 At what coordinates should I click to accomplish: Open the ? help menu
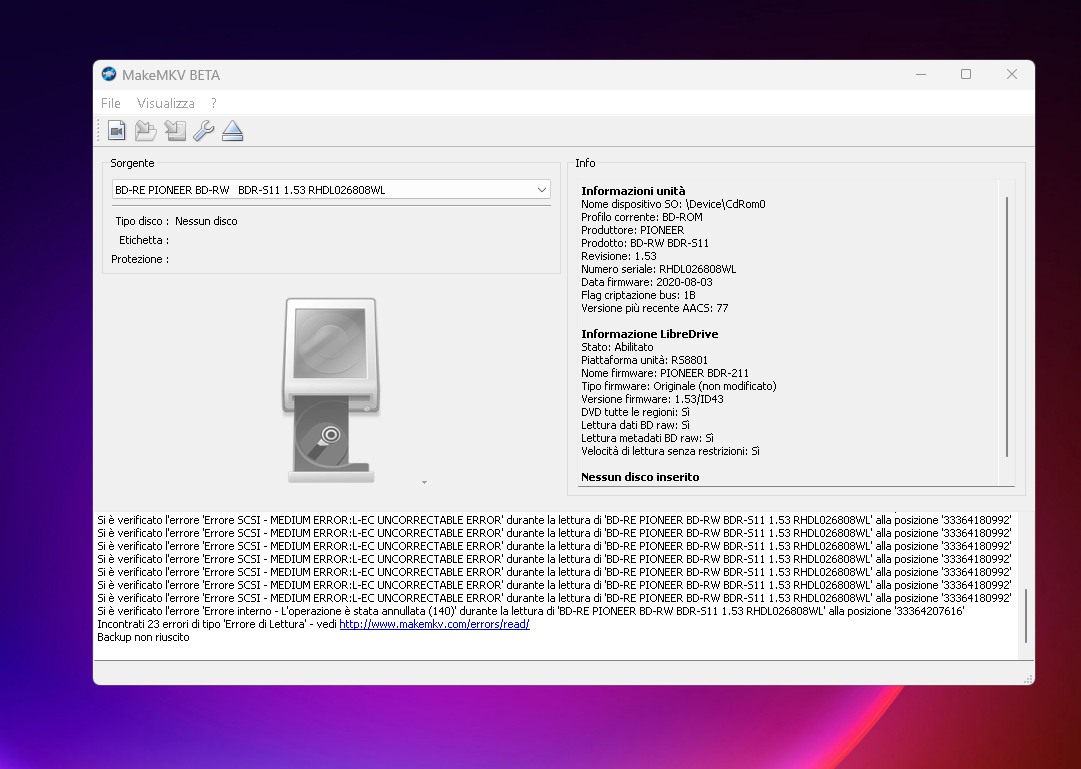[214, 103]
